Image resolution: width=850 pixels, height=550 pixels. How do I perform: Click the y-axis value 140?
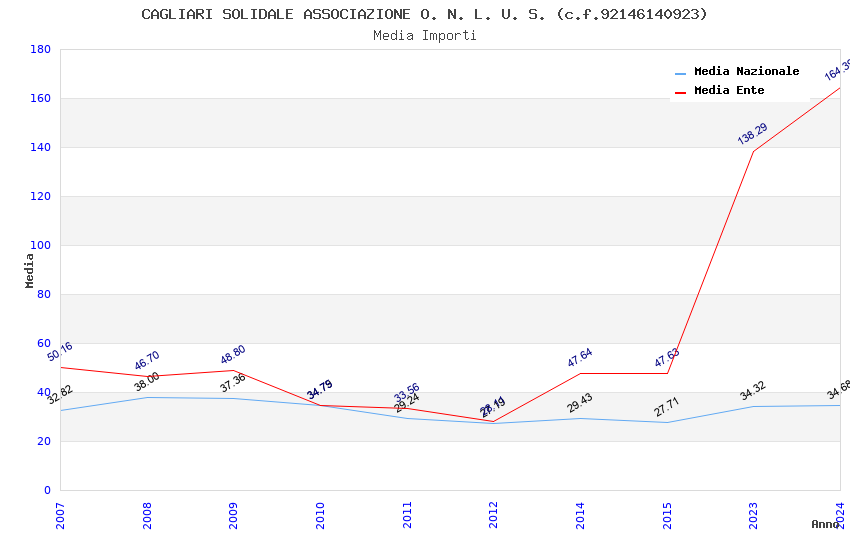pos(40,147)
